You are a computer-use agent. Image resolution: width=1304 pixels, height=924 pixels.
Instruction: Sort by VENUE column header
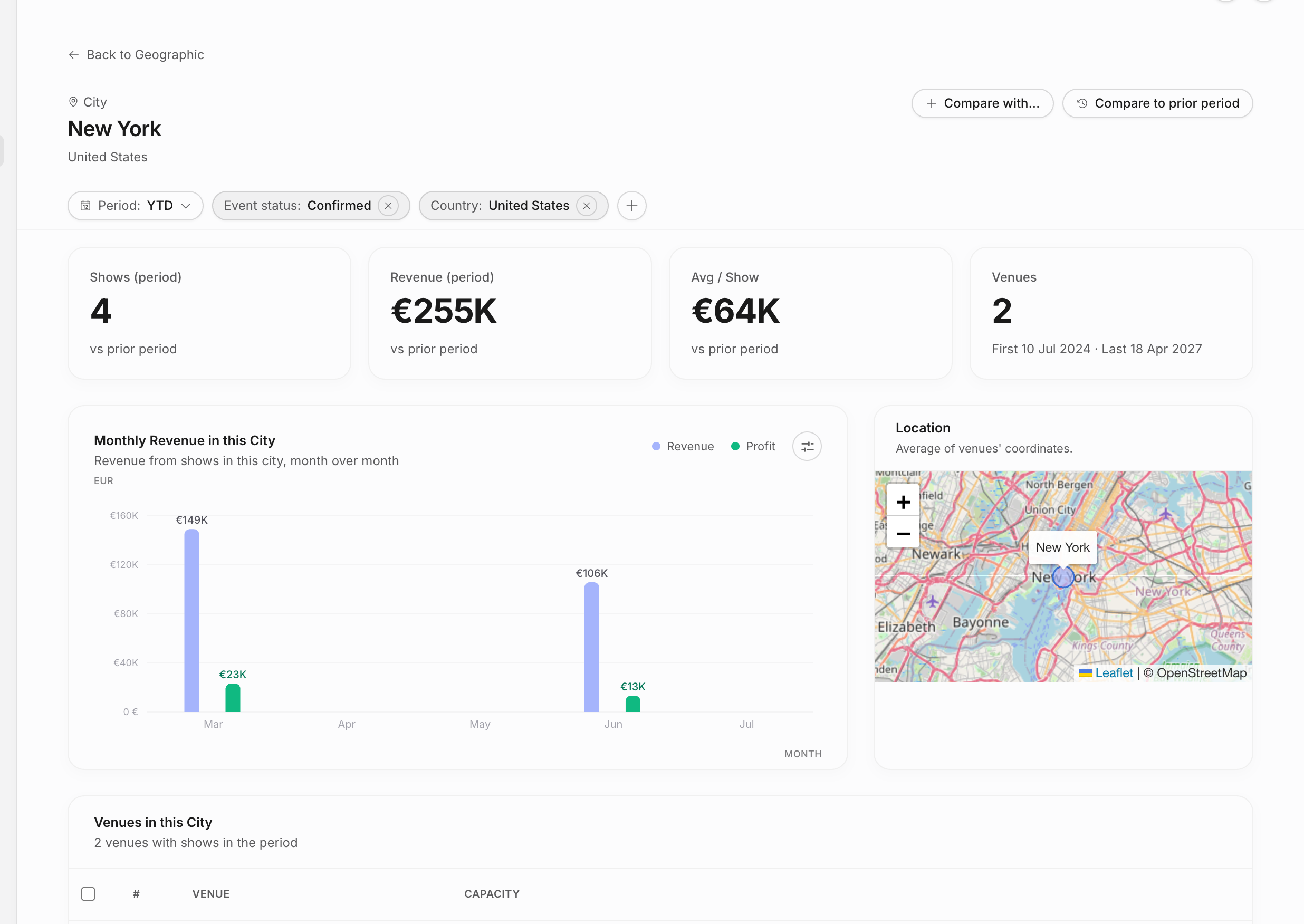coord(211,894)
